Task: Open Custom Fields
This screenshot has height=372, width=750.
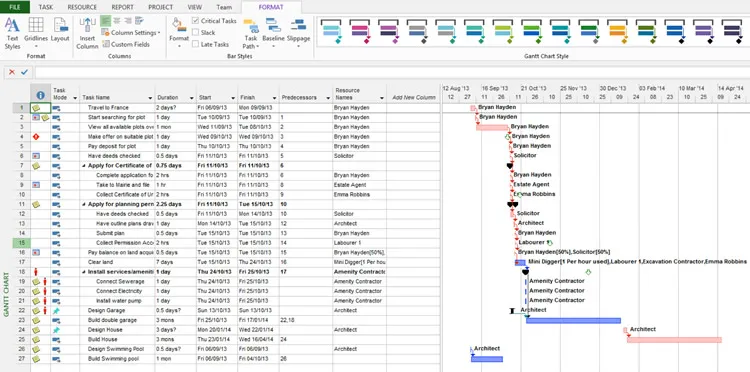Action: pos(126,44)
